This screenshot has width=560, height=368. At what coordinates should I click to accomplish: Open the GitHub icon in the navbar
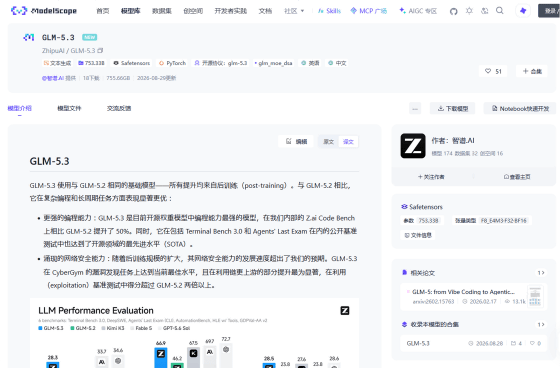coord(454,11)
